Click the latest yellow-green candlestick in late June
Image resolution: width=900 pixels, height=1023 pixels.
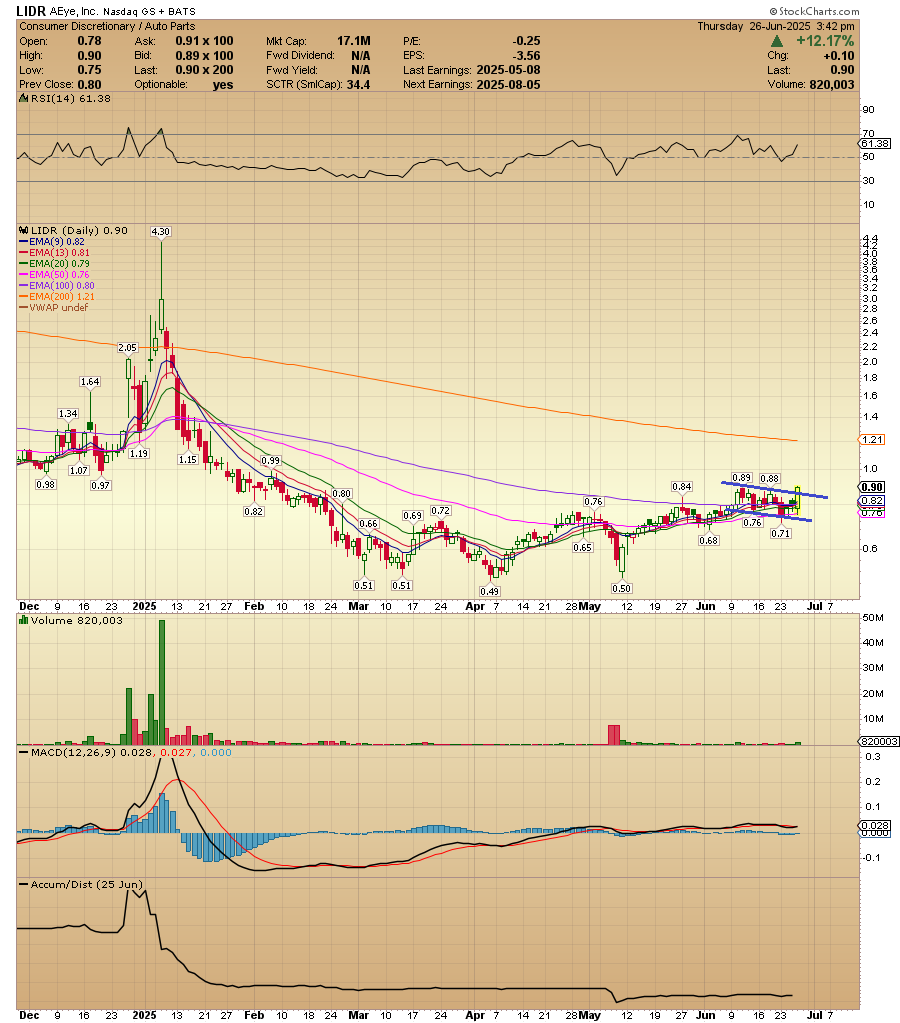pyautogui.click(x=798, y=500)
